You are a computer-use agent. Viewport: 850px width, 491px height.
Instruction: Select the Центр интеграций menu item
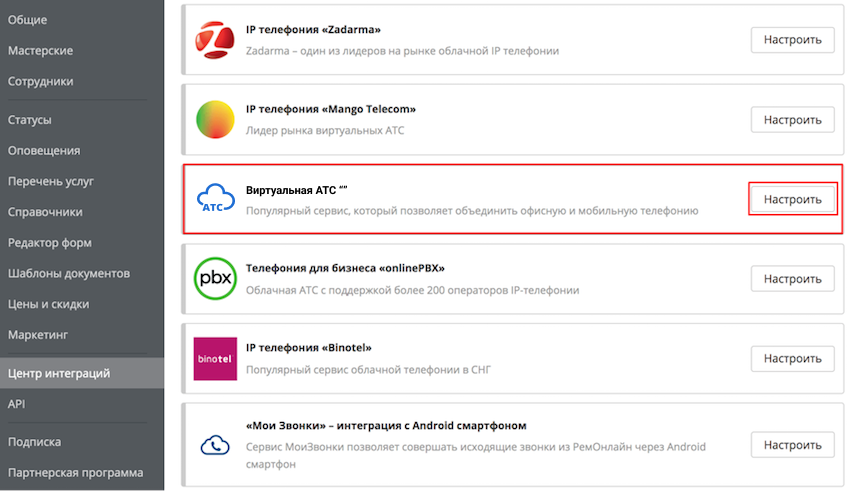(59, 374)
